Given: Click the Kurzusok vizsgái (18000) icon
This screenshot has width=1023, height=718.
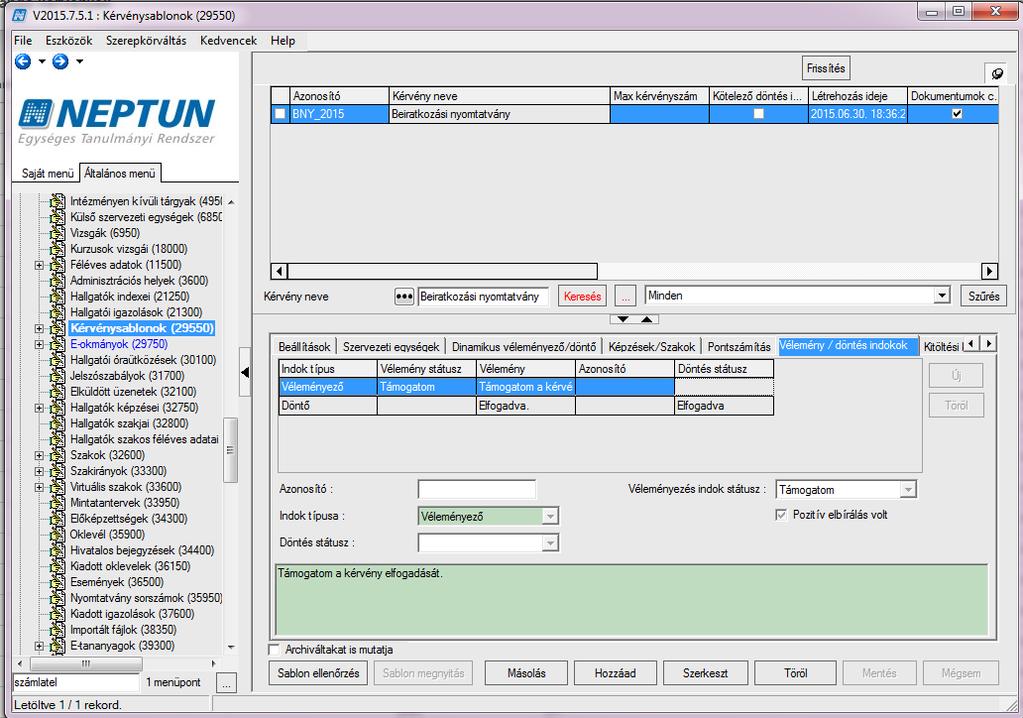Looking at the screenshot, I should pyautogui.click(x=58, y=248).
